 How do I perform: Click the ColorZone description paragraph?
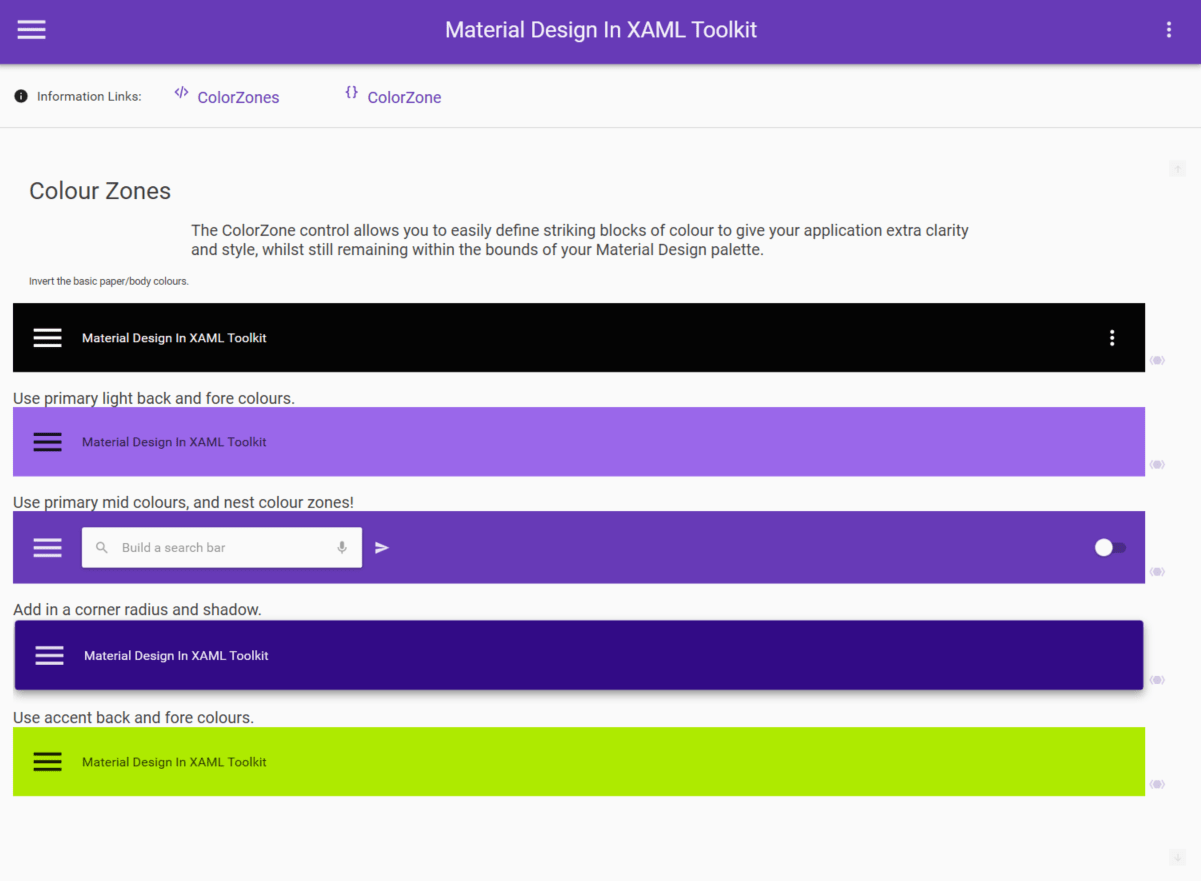(x=580, y=240)
